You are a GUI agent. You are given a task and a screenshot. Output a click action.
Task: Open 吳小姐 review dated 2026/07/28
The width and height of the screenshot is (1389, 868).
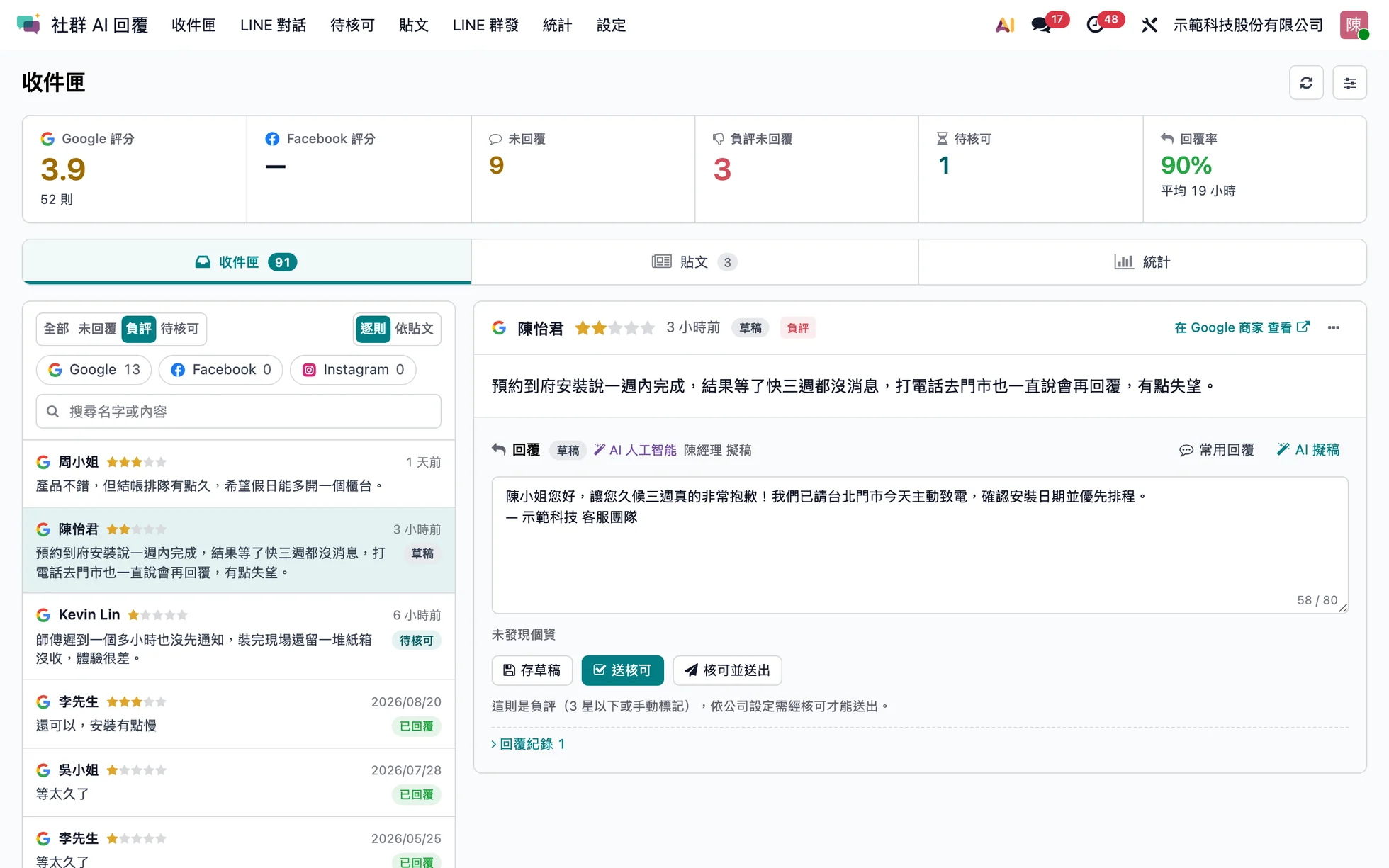click(239, 782)
